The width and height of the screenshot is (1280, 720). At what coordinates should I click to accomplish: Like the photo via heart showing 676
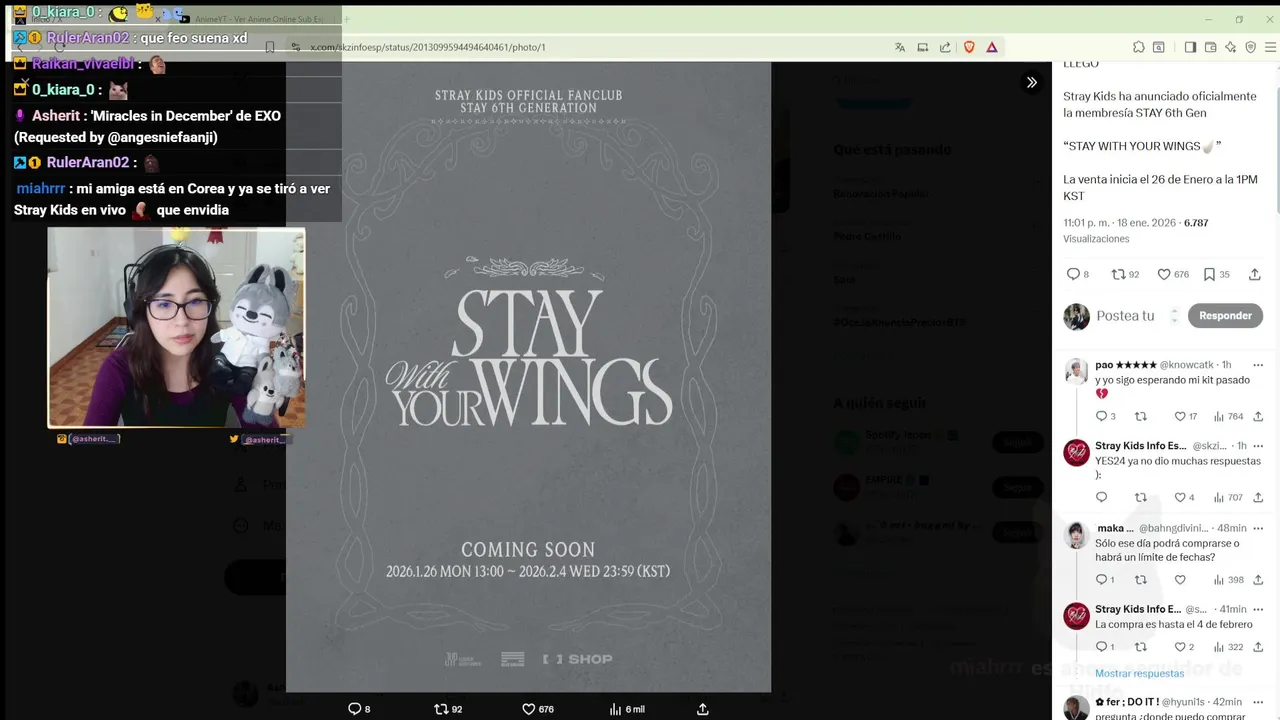[529, 709]
